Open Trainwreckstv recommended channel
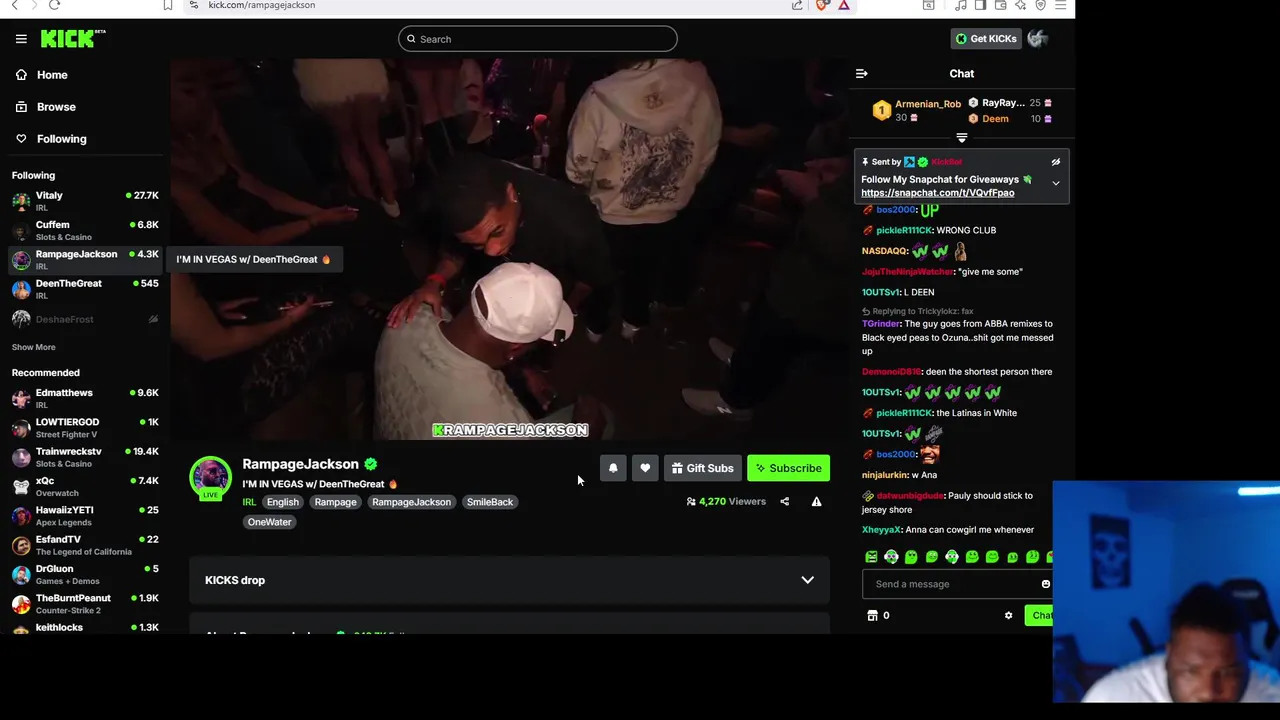 85,457
